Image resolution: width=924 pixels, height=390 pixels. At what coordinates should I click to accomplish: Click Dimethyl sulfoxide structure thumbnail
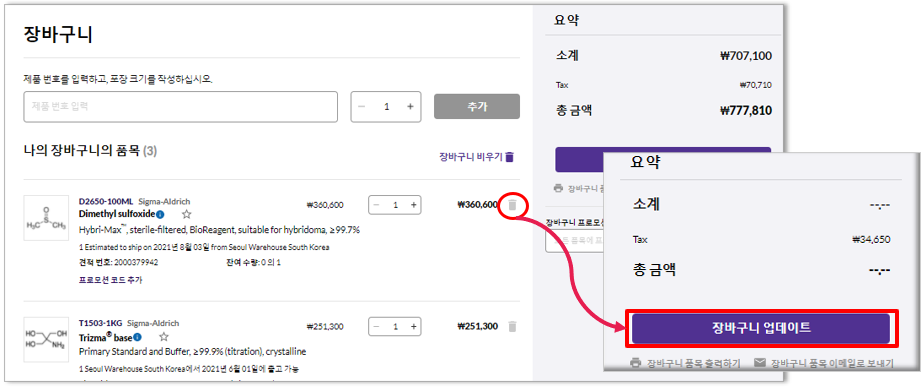pyautogui.click(x=46, y=218)
